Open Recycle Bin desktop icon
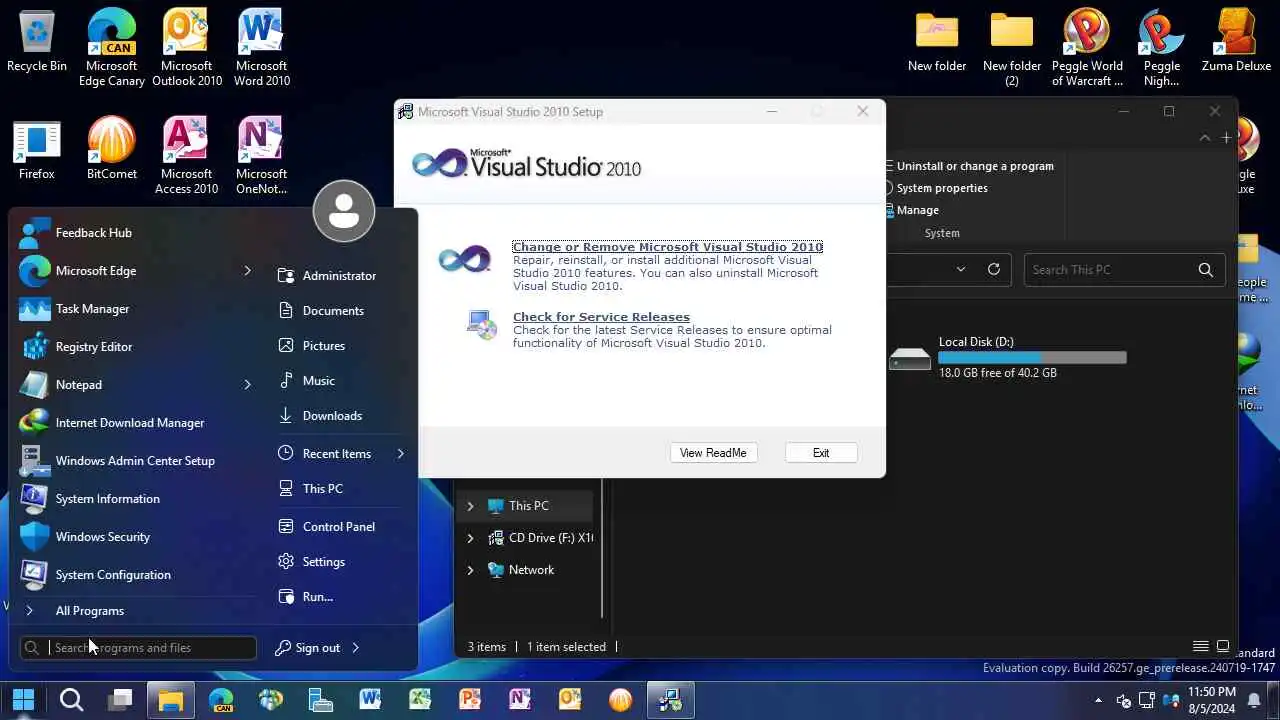This screenshot has height=720, width=1280. [x=37, y=41]
